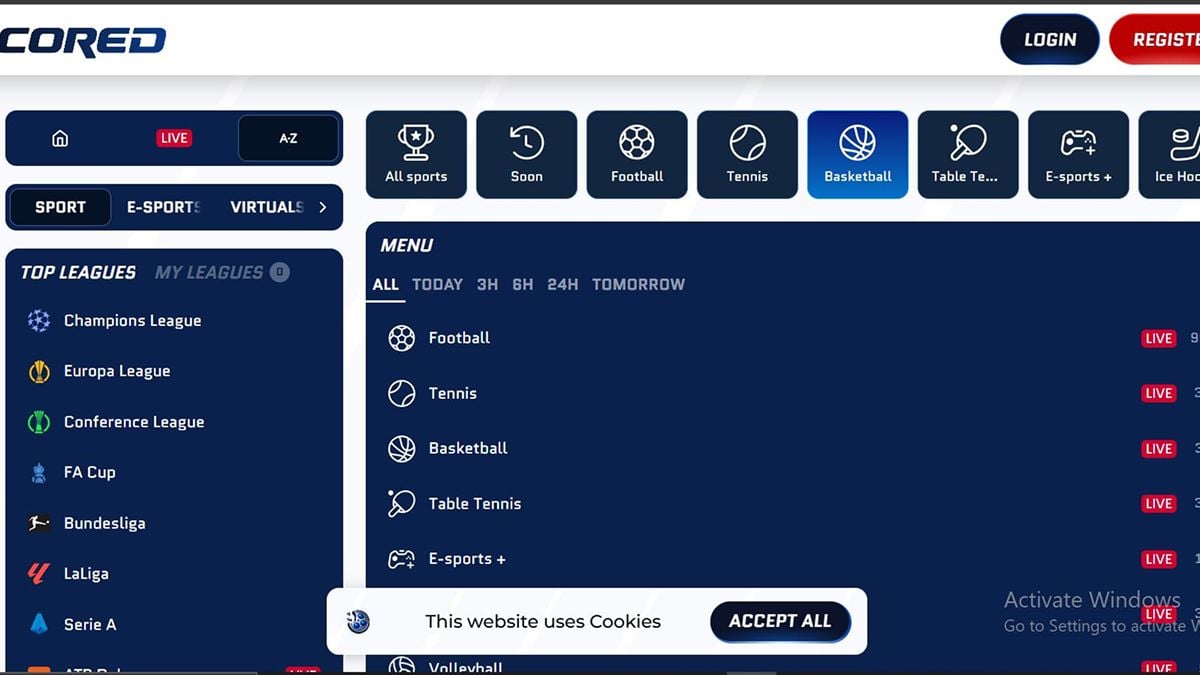
Task: Open the Table Tennis paddle tile
Action: pos(968,154)
